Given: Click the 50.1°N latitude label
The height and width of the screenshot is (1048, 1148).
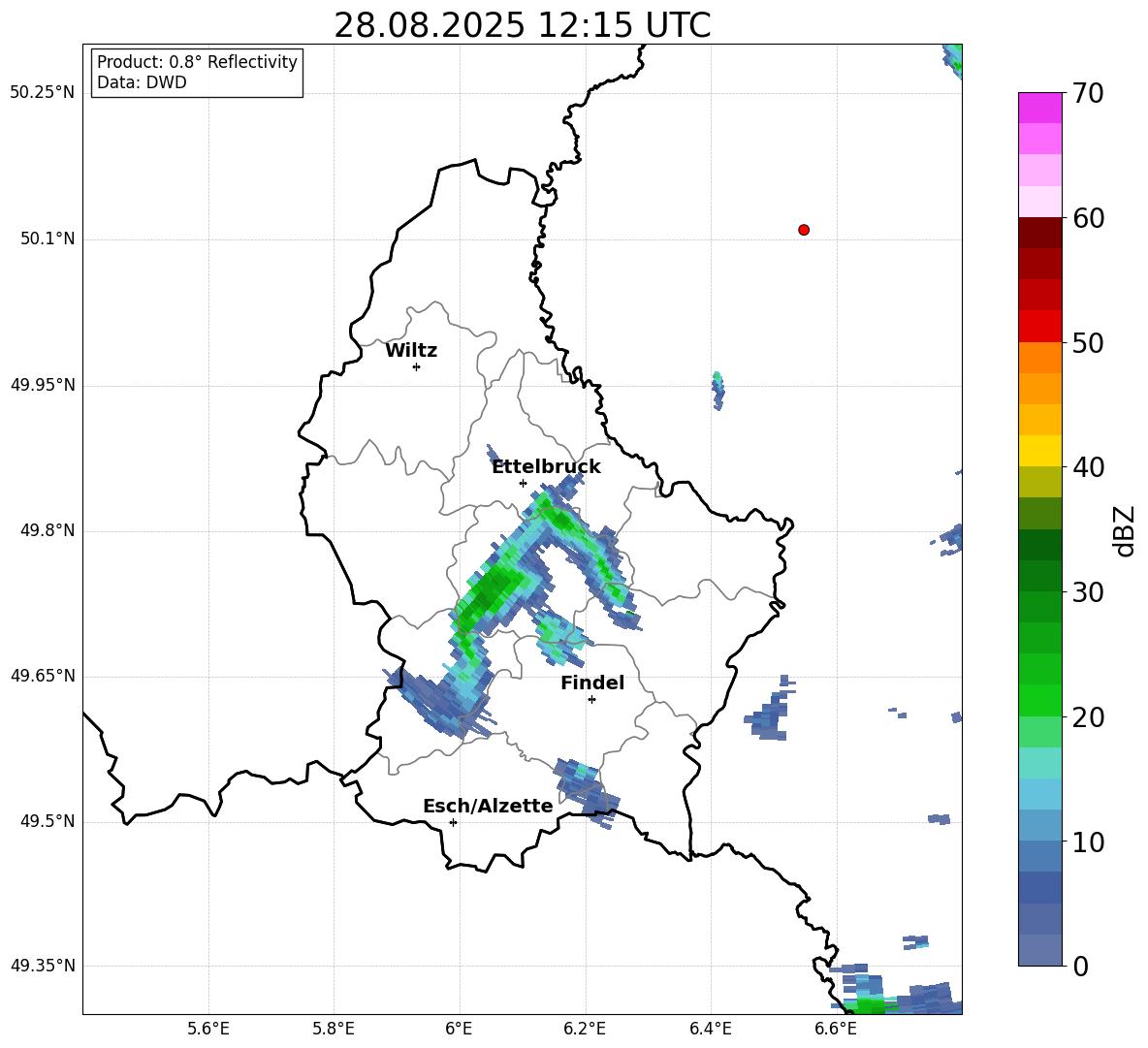Looking at the screenshot, I should 48,238.
